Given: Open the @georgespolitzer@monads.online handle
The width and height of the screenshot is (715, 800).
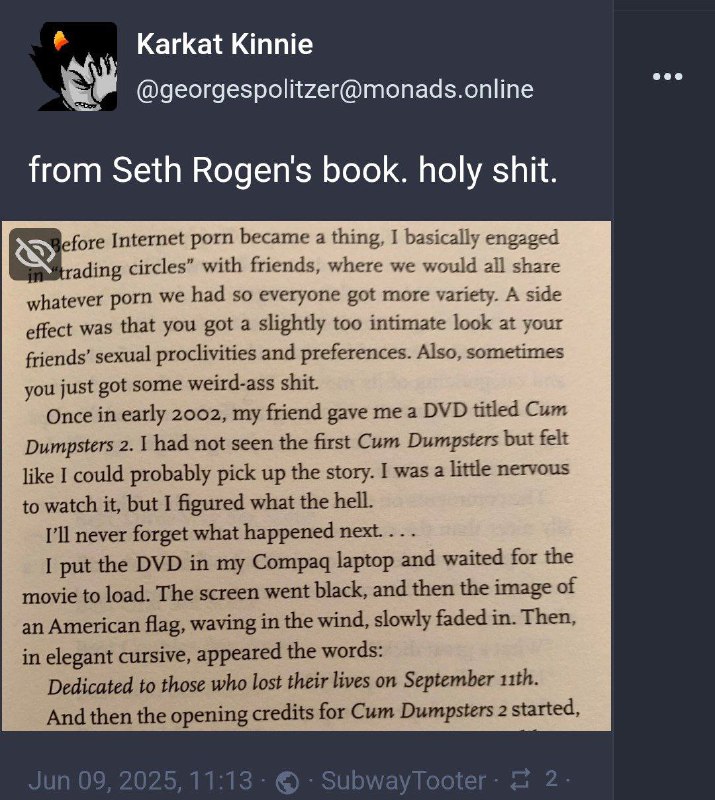Looking at the screenshot, I should (335, 89).
